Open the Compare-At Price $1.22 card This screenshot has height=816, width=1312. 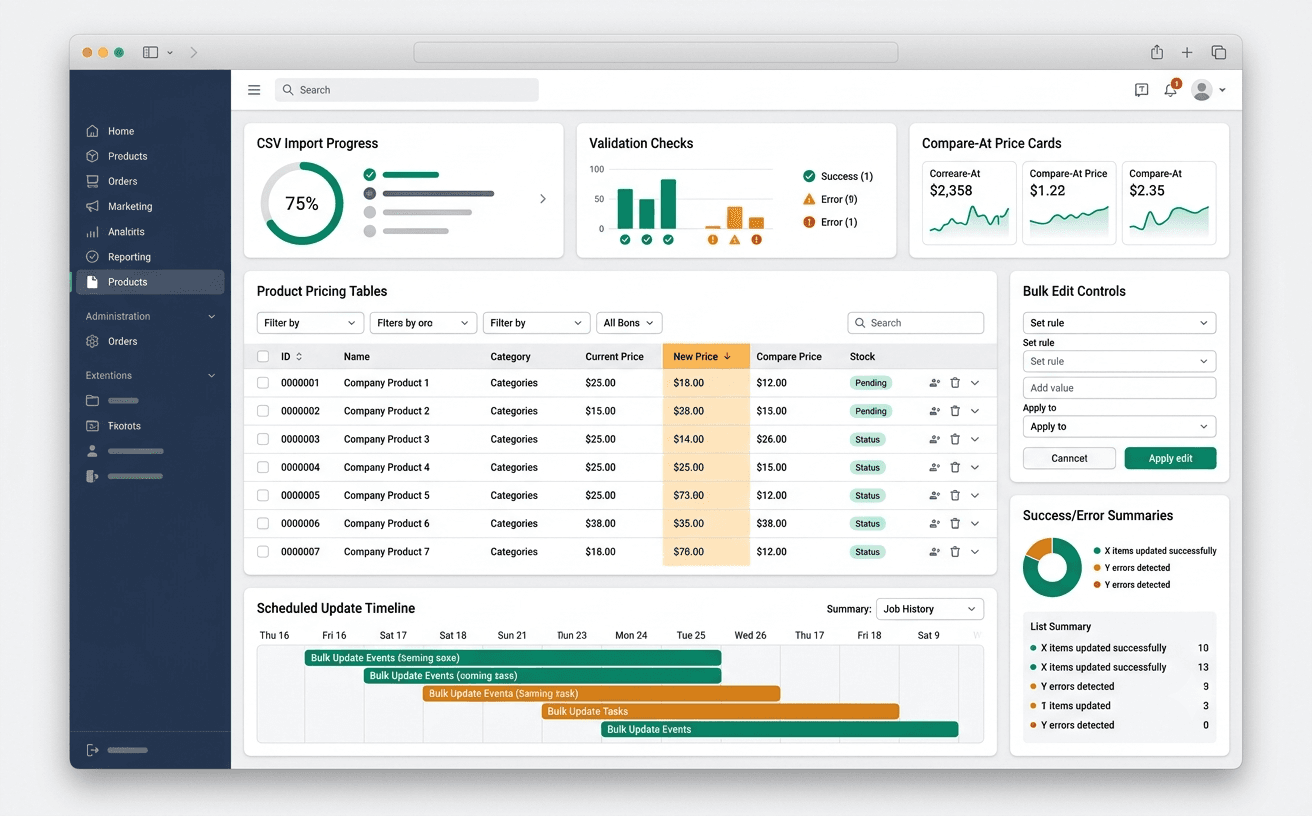pyautogui.click(x=1069, y=203)
